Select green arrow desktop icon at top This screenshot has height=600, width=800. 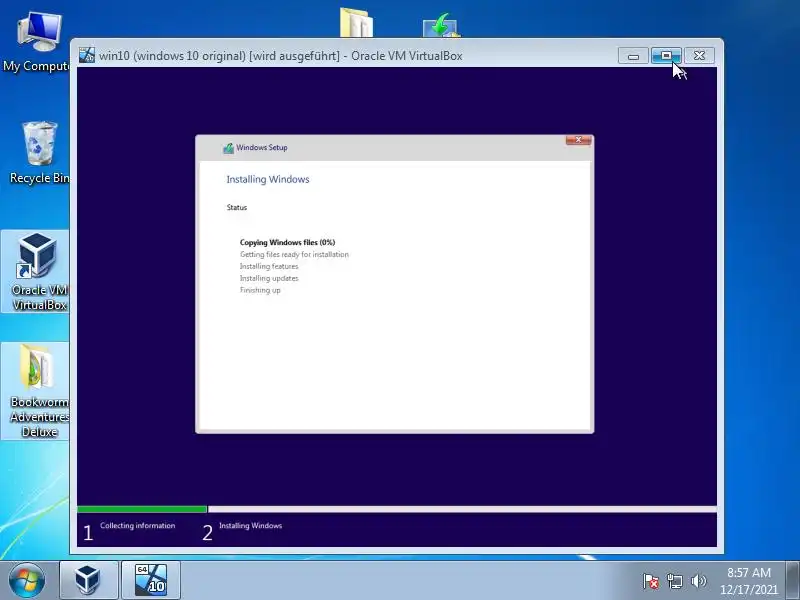pos(441,26)
